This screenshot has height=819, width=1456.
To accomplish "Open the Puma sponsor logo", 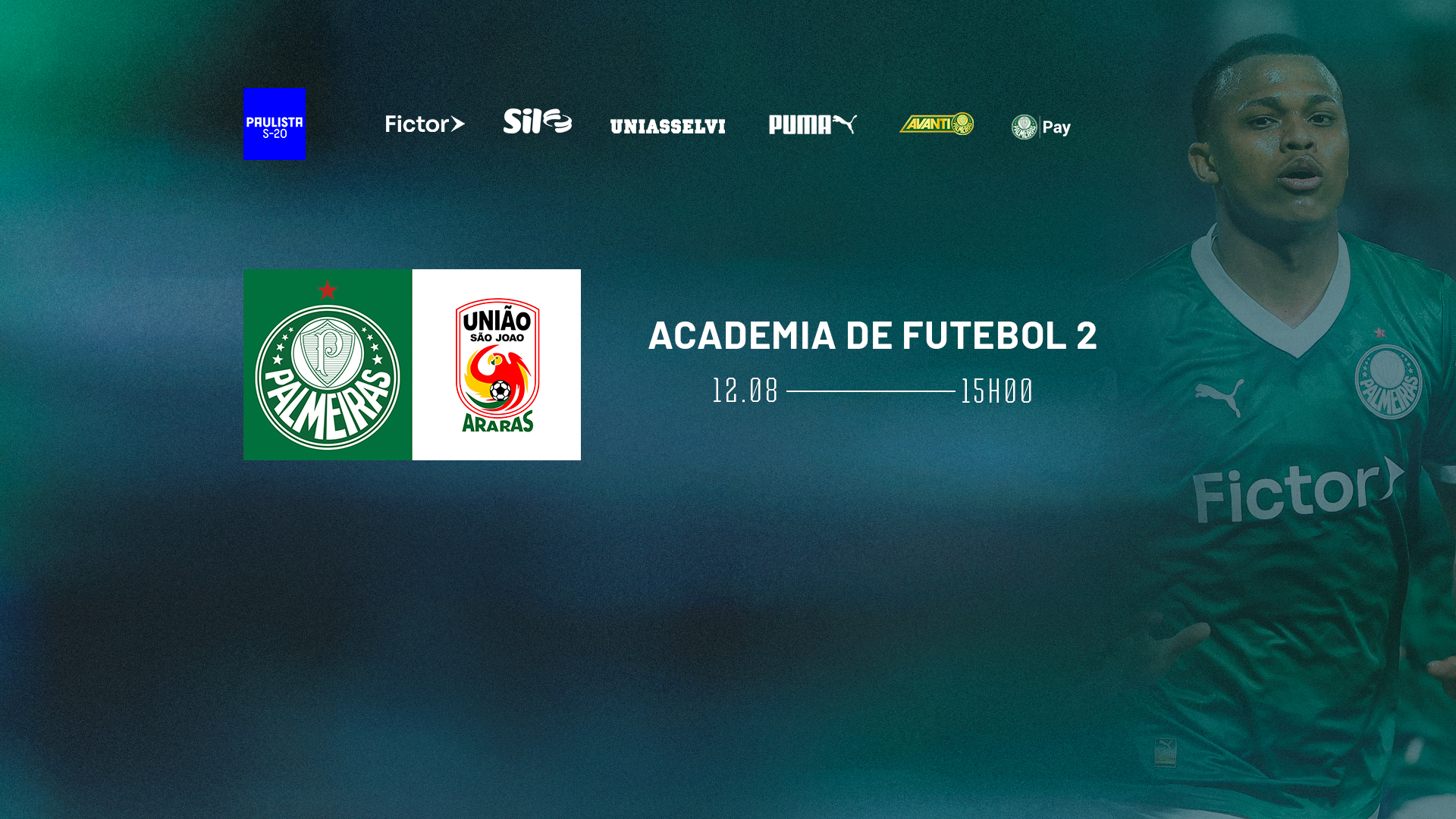I will (812, 124).
